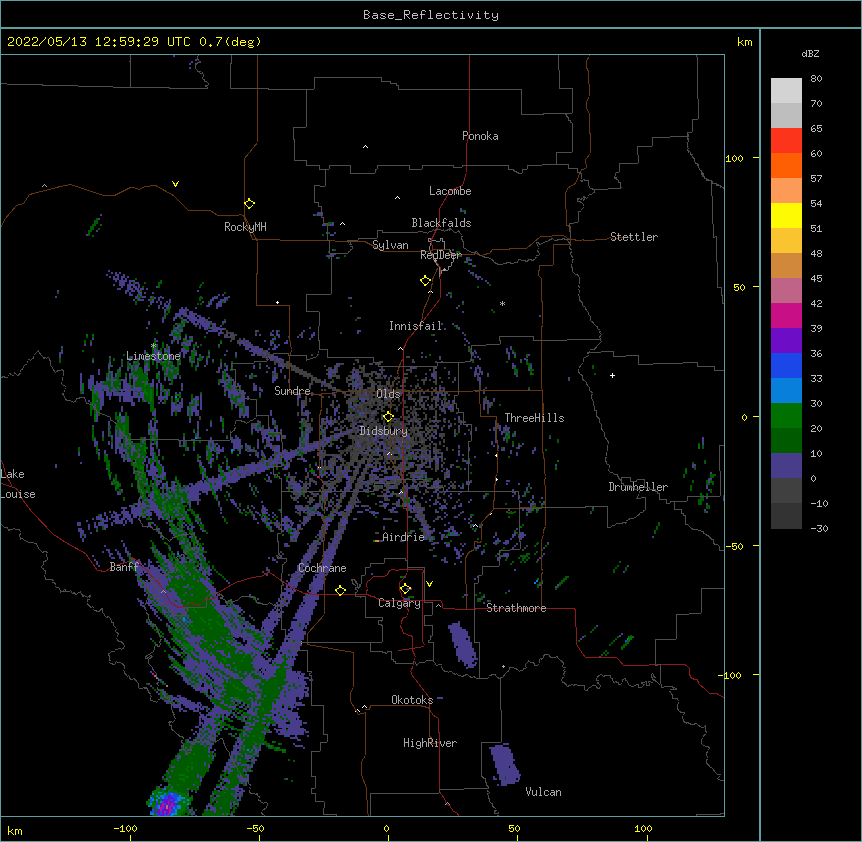The image size is (862, 842).
Task: Click the Calgary city label
Action: coord(399,603)
